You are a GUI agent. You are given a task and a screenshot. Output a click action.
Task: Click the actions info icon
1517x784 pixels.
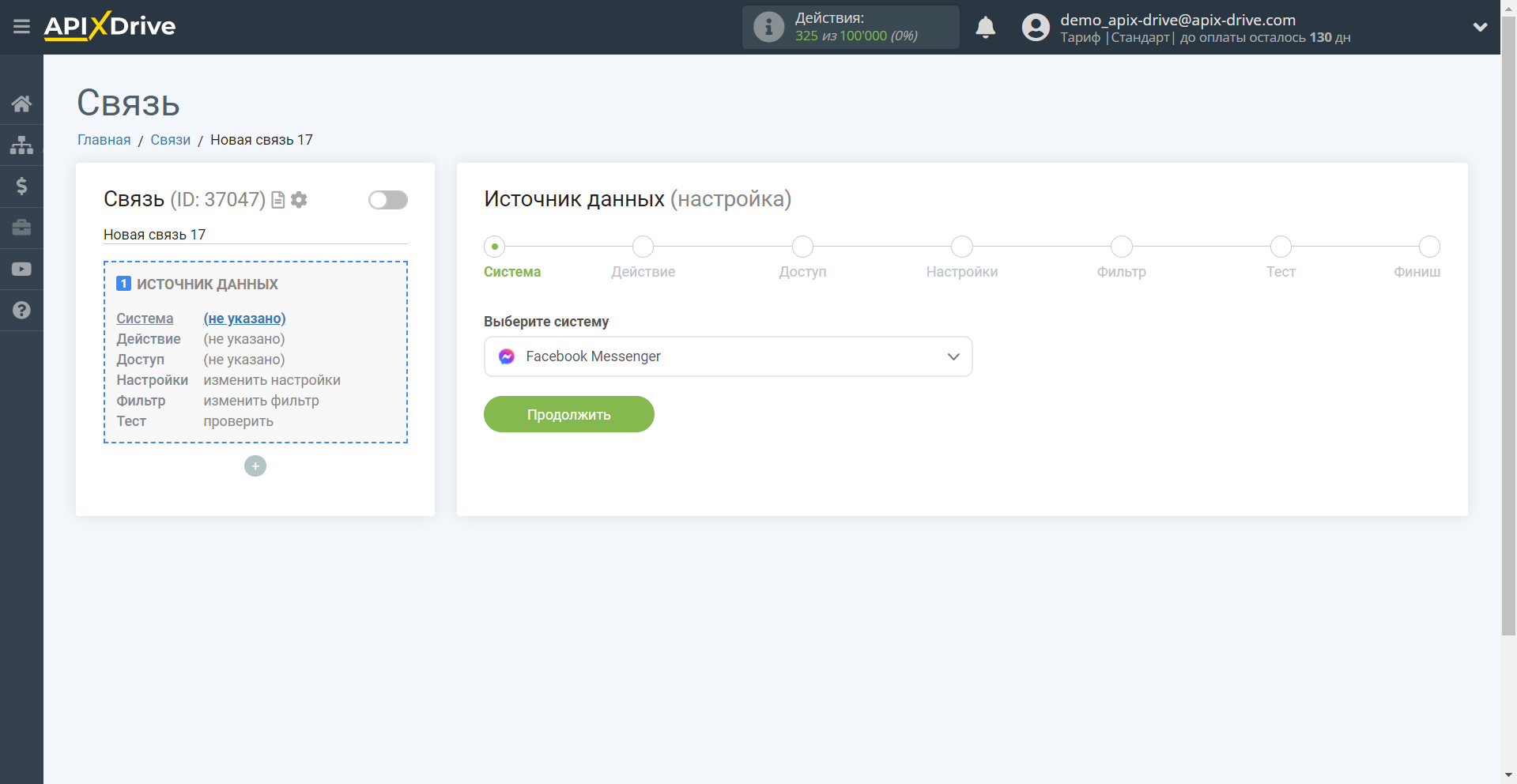click(768, 27)
